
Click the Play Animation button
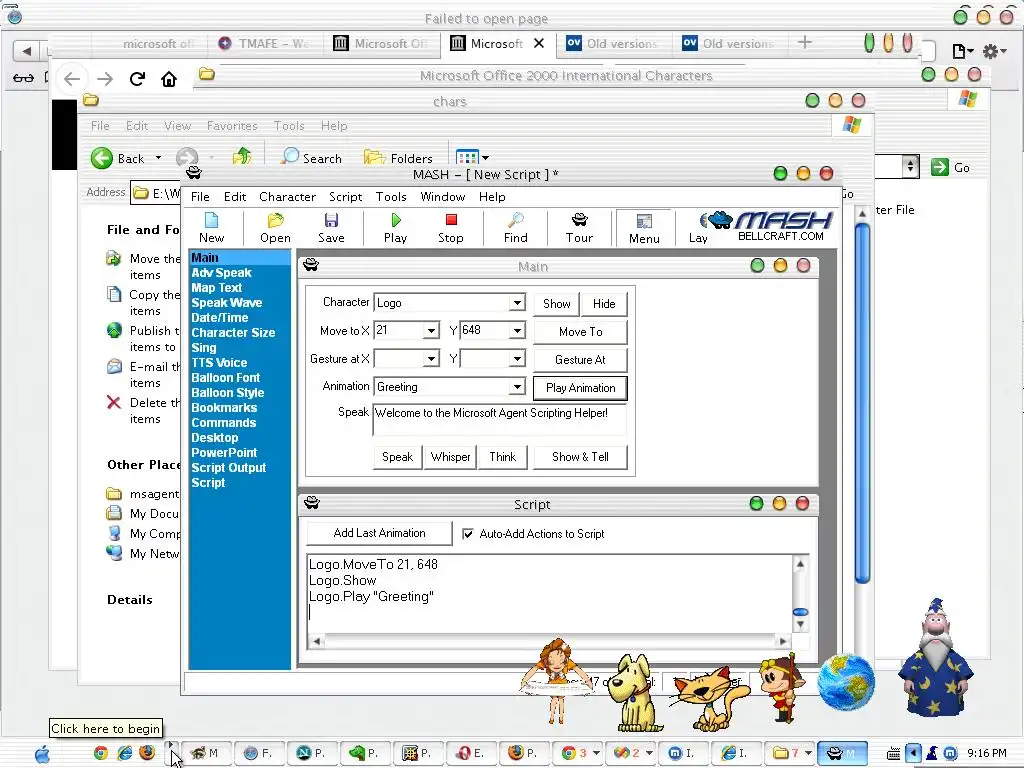click(x=581, y=388)
